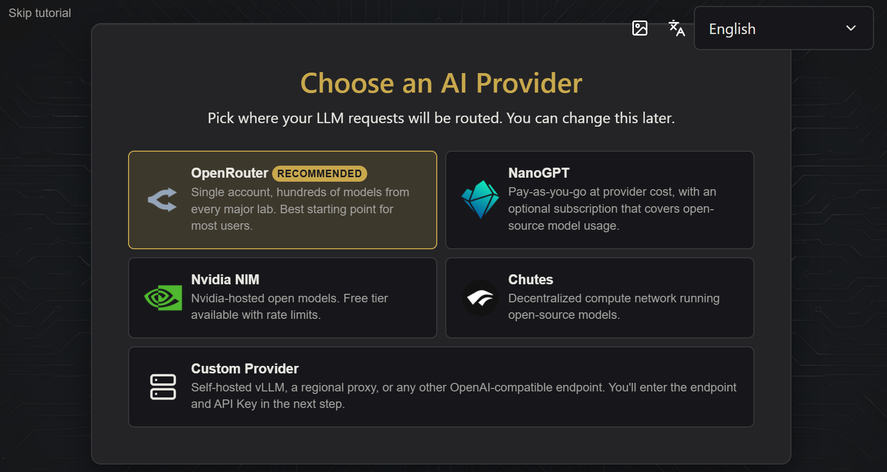Select the OpenRouter provider title
Viewport: 887px width, 472px height.
click(230, 173)
